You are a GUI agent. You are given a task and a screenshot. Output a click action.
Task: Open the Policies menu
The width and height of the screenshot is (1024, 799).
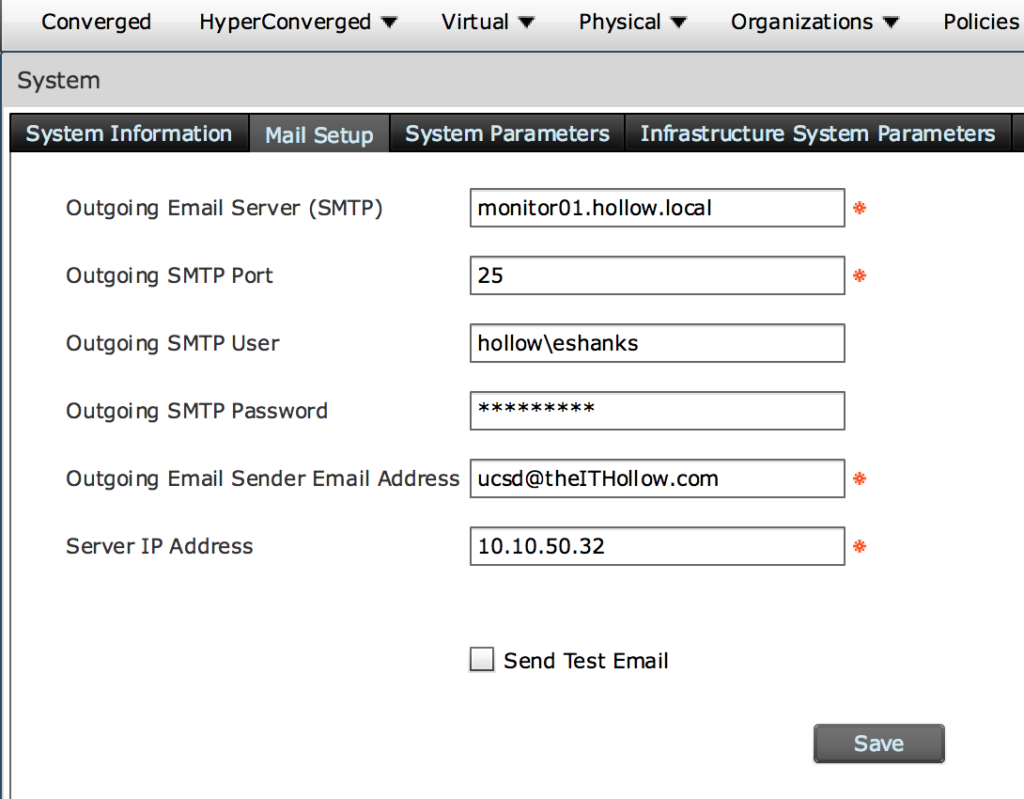click(x=981, y=22)
